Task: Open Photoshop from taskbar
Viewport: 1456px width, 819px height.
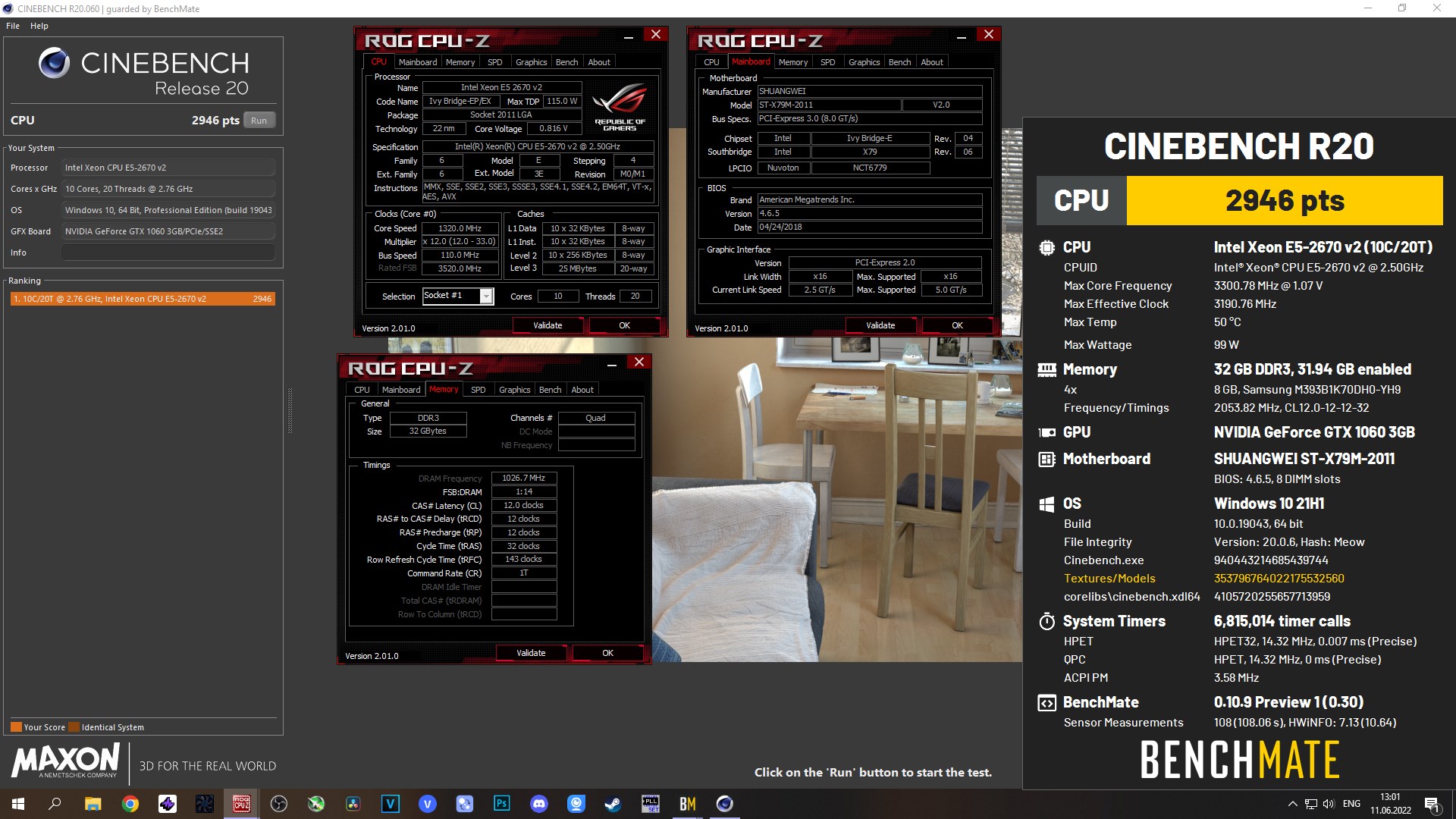Action: pos(502,804)
